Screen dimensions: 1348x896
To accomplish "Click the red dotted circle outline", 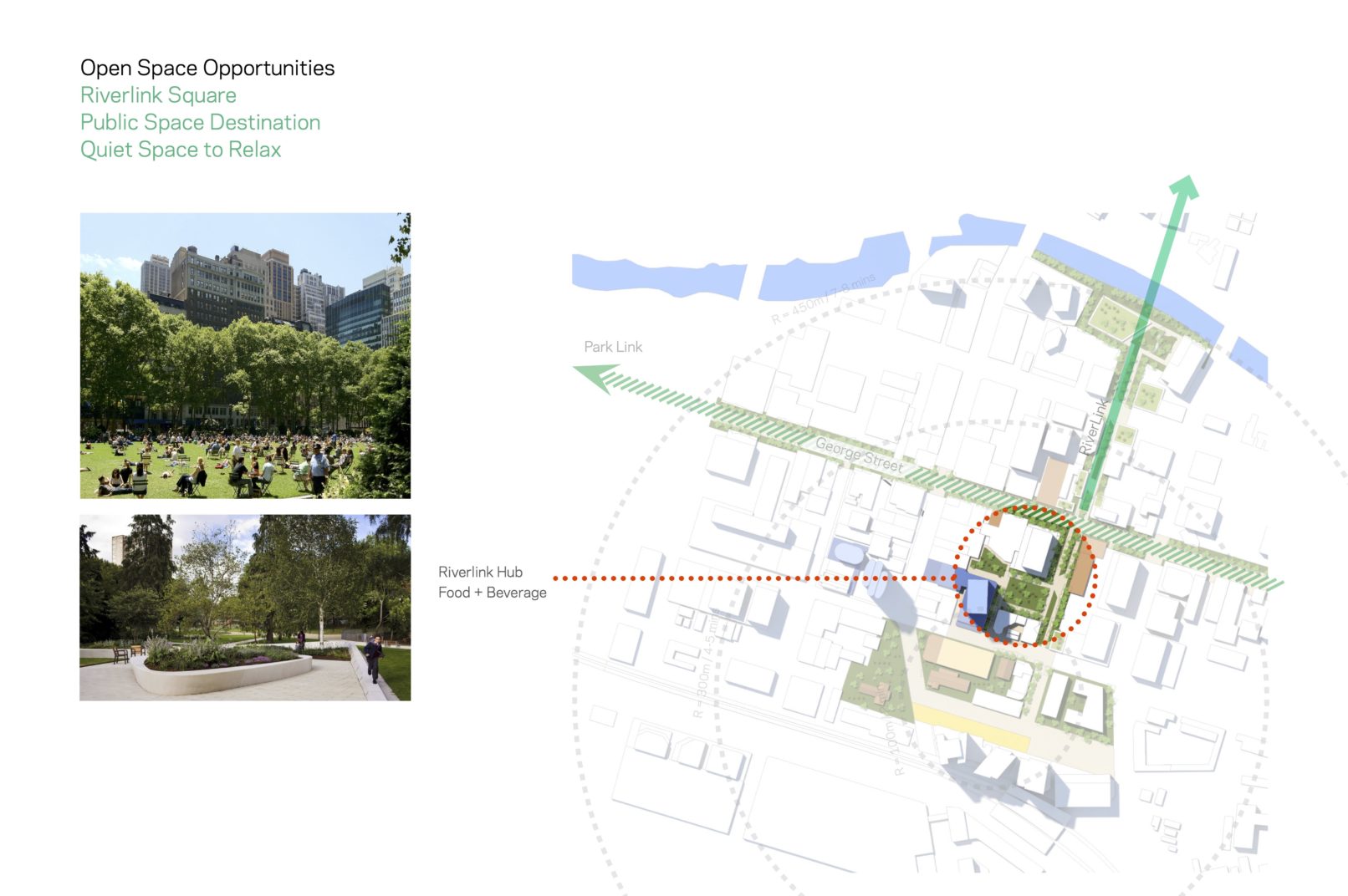I will 1093,577.
